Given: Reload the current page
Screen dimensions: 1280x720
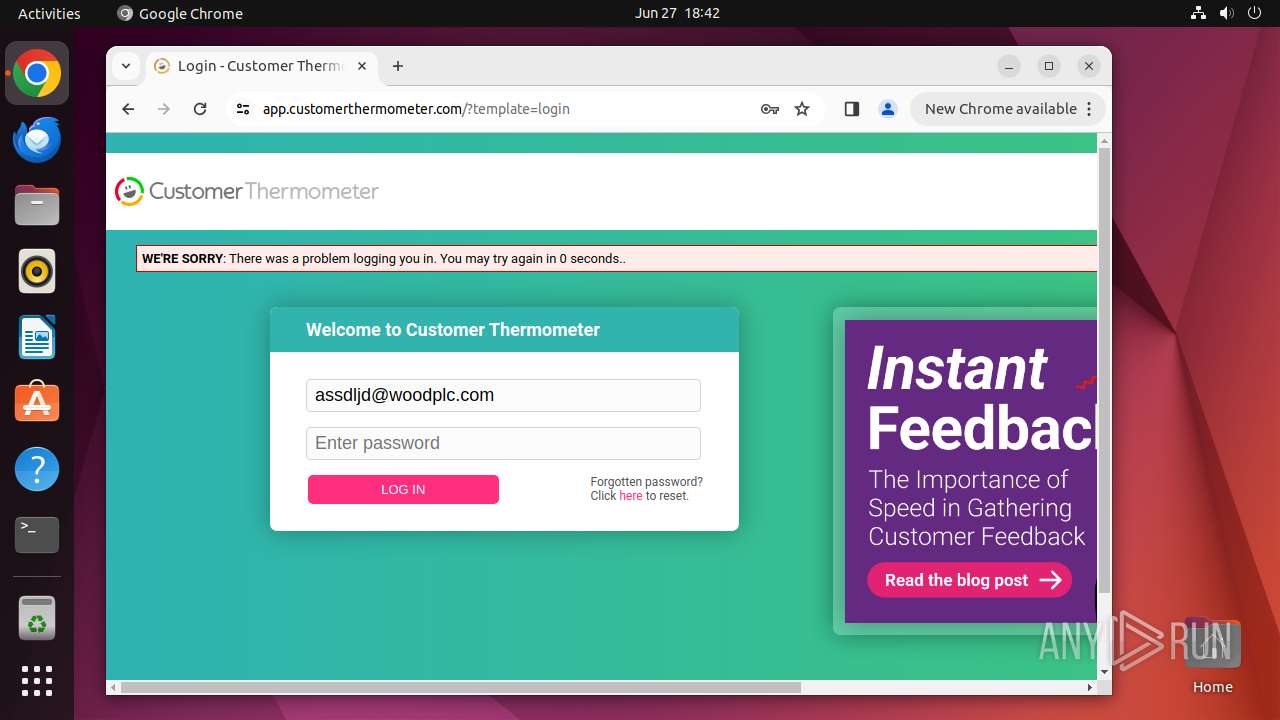Looking at the screenshot, I should pos(200,109).
